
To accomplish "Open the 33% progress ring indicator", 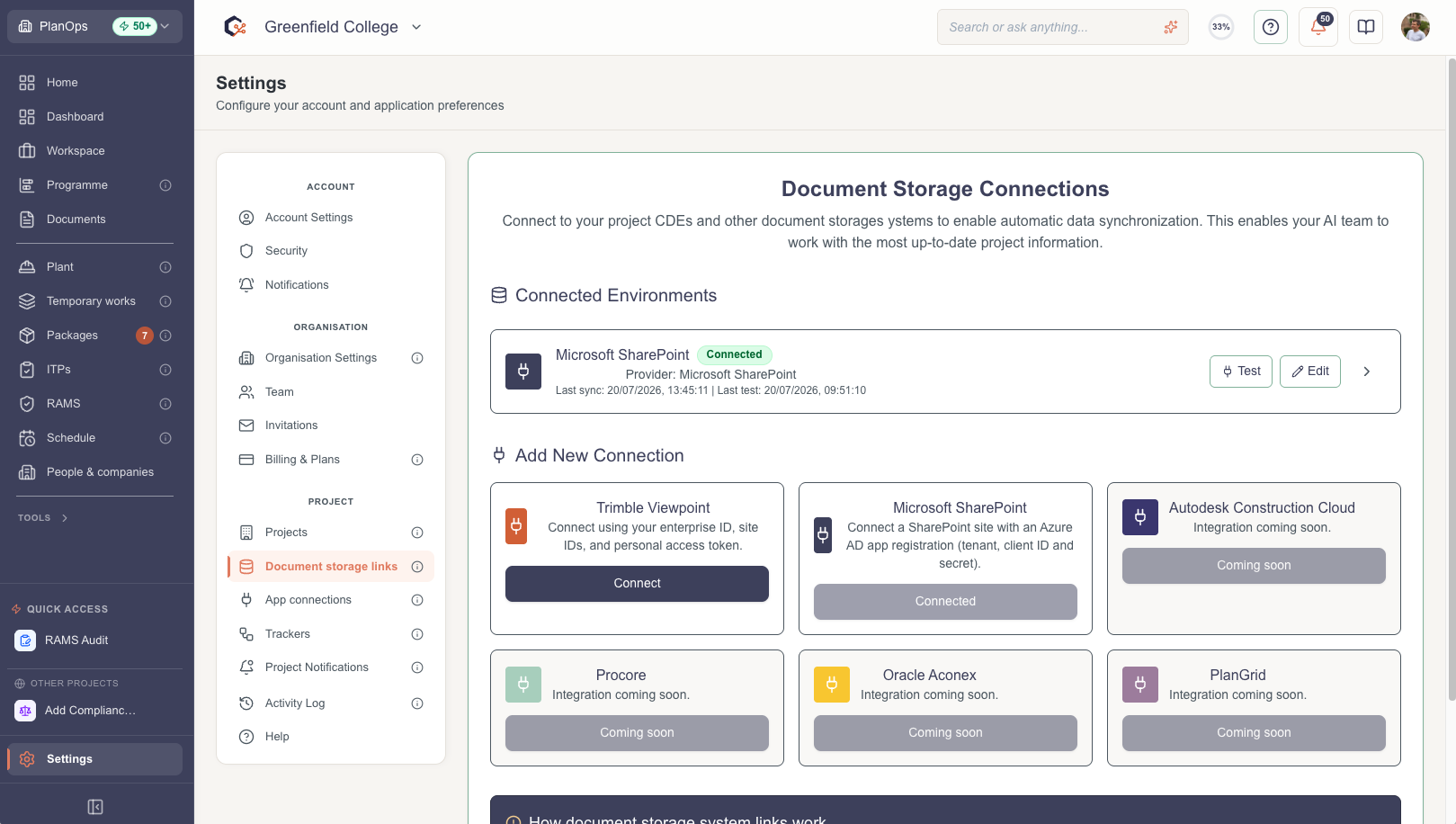I will coord(1221,27).
